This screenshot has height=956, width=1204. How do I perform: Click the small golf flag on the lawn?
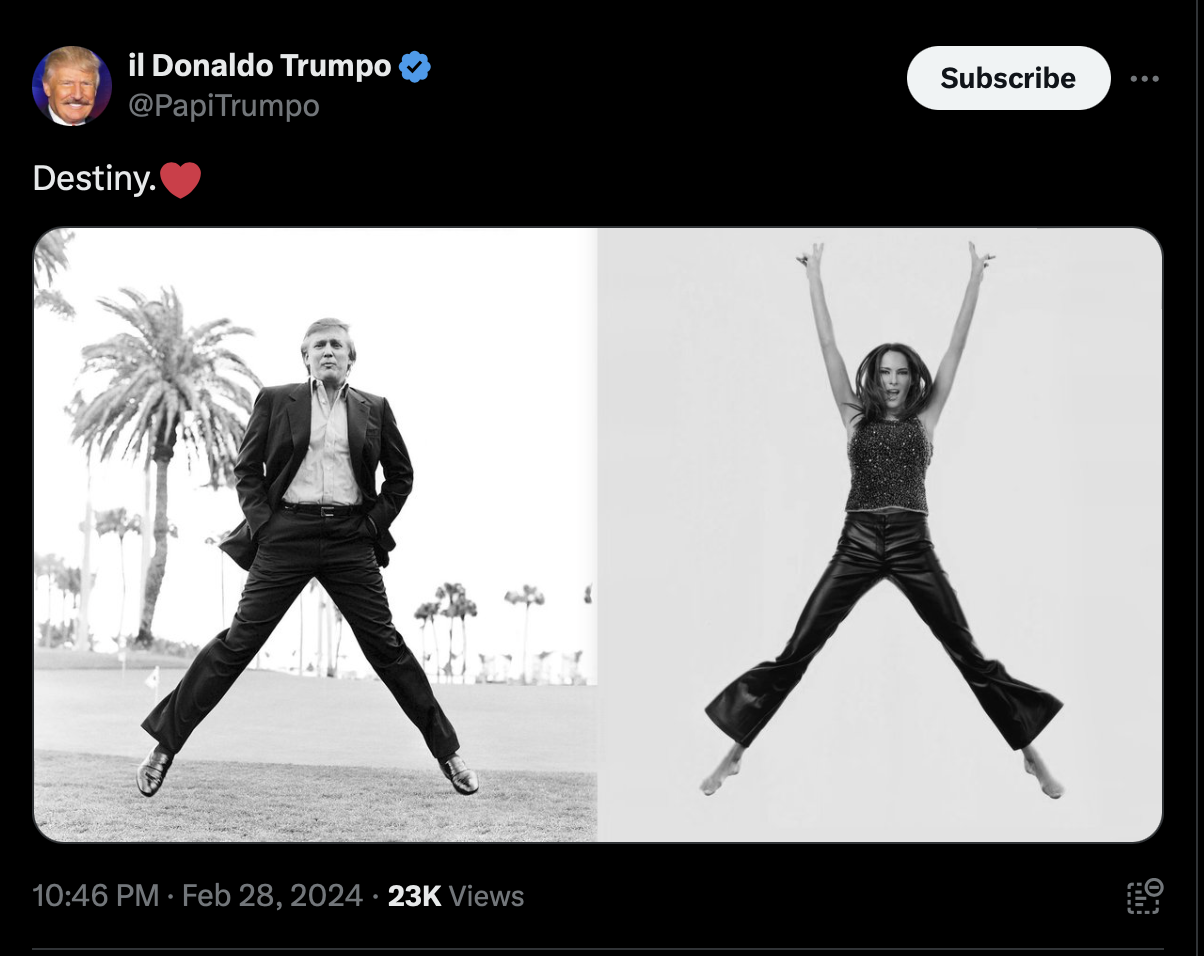[152, 680]
